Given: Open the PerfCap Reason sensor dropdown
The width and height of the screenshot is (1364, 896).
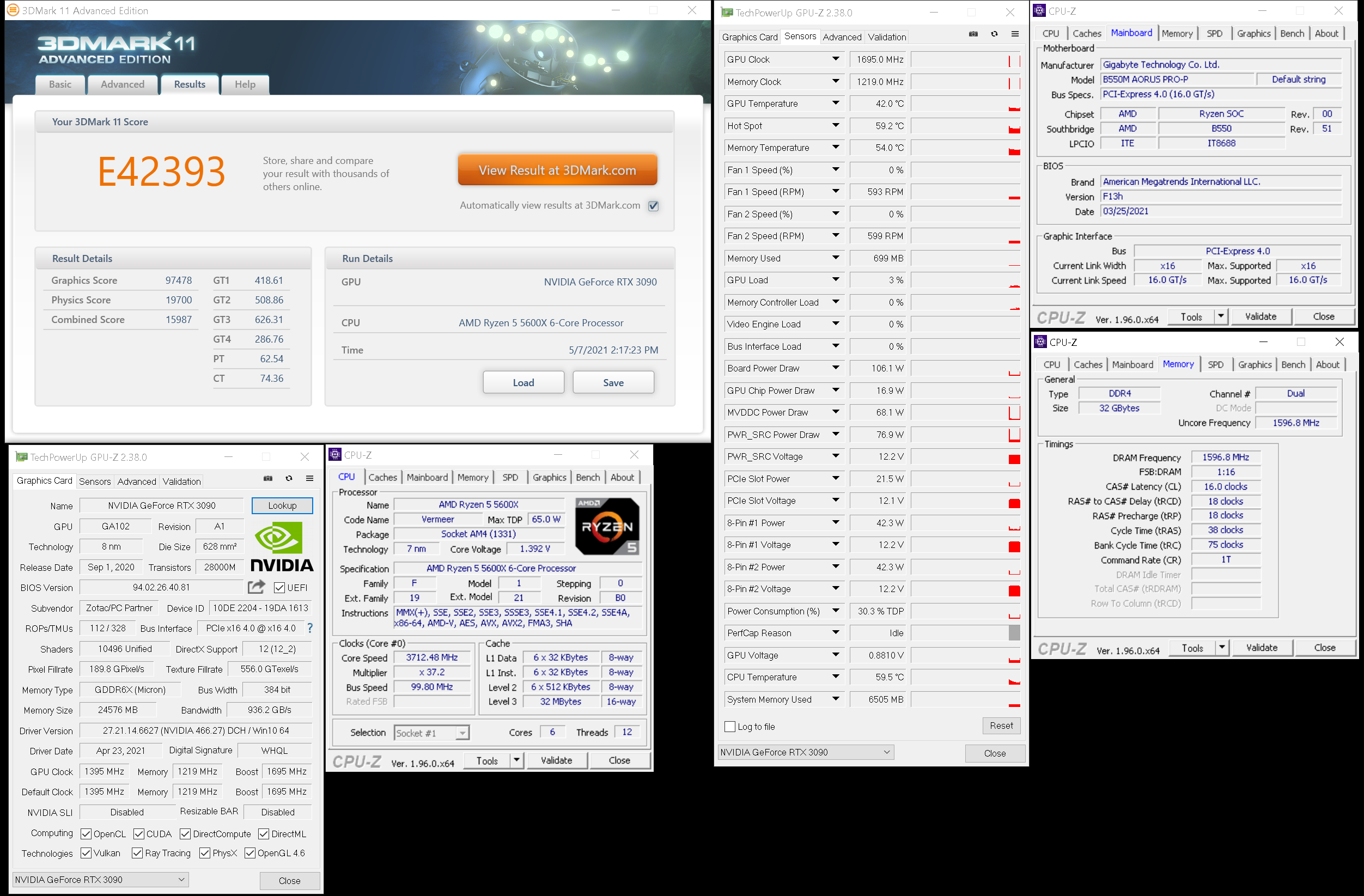Looking at the screenshot, I should click(x=836, y=632).
